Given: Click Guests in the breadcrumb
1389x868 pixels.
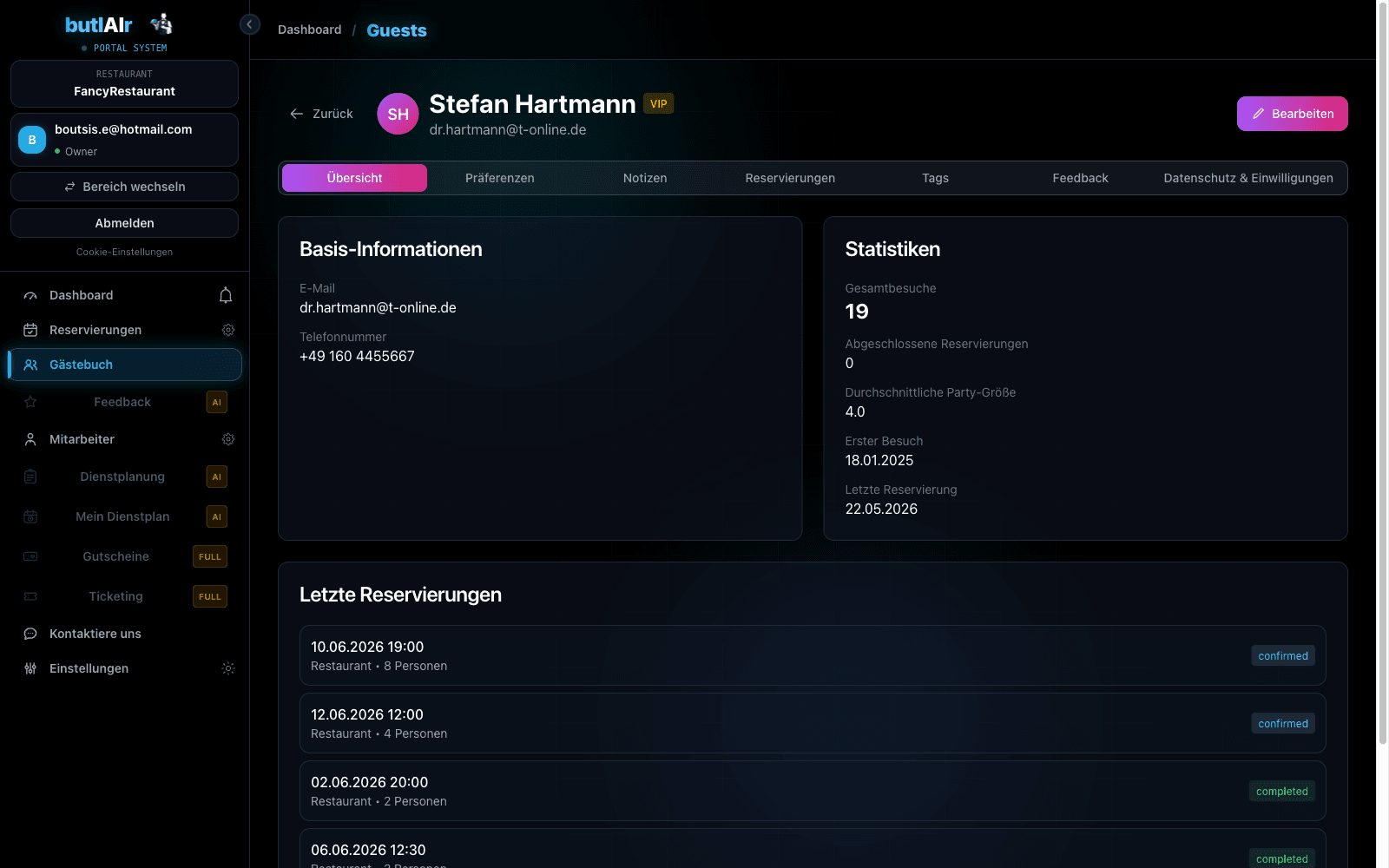Looking at the screenshot, I should coord(397,30).
